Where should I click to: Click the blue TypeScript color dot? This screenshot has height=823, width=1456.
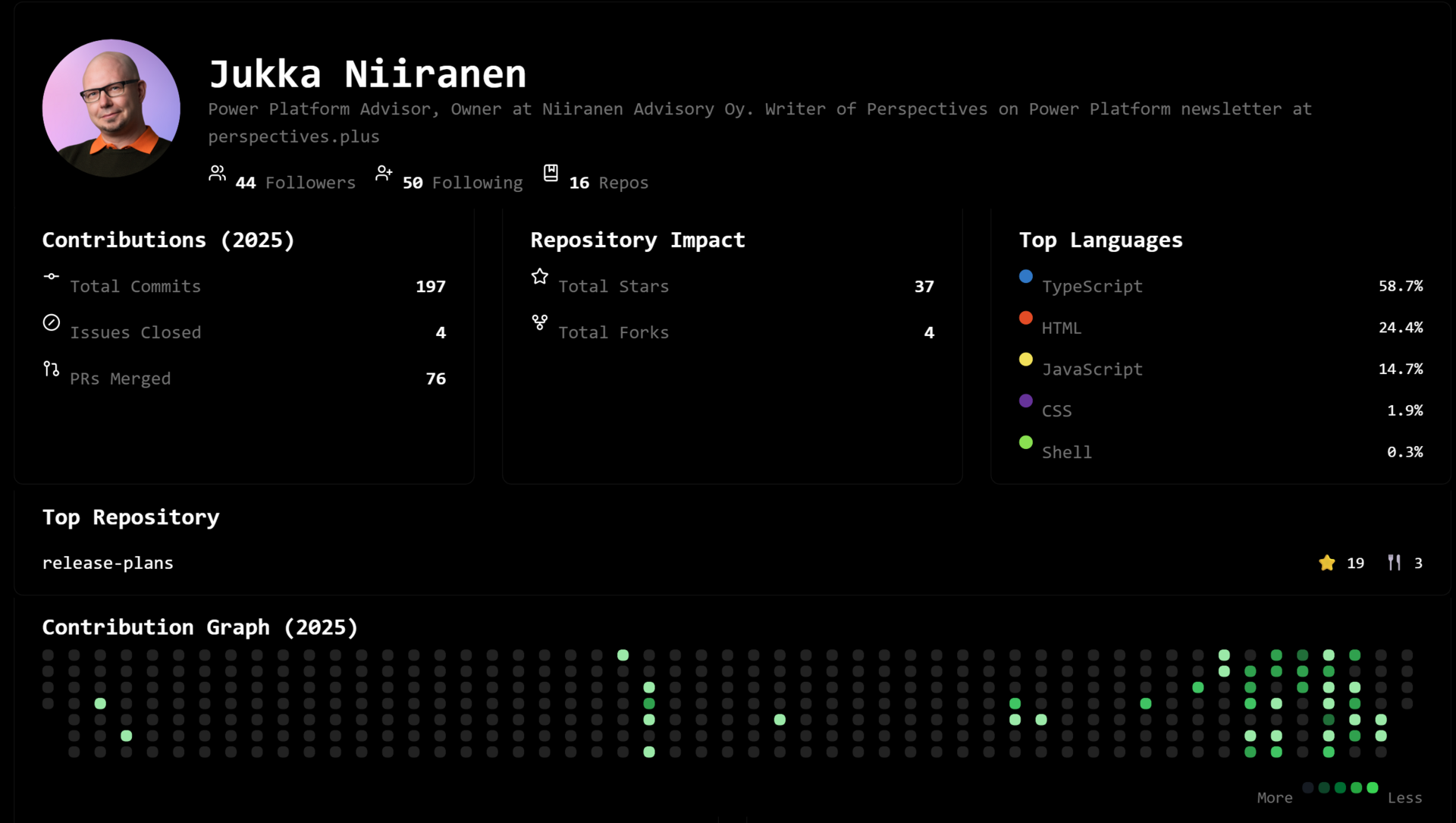[1025, 276]
